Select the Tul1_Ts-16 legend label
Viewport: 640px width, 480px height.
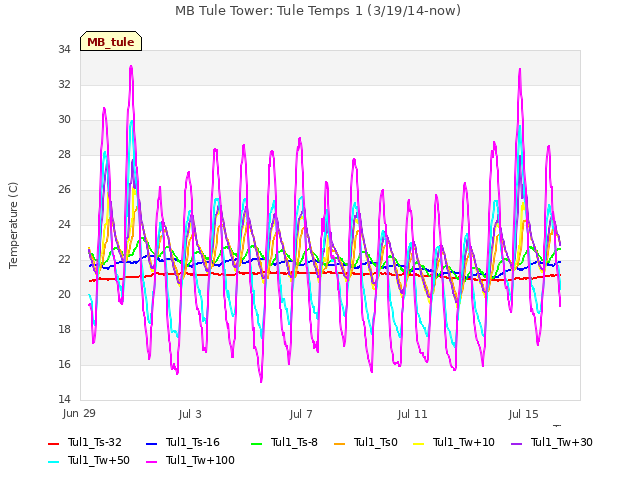(x=193, y=442)
